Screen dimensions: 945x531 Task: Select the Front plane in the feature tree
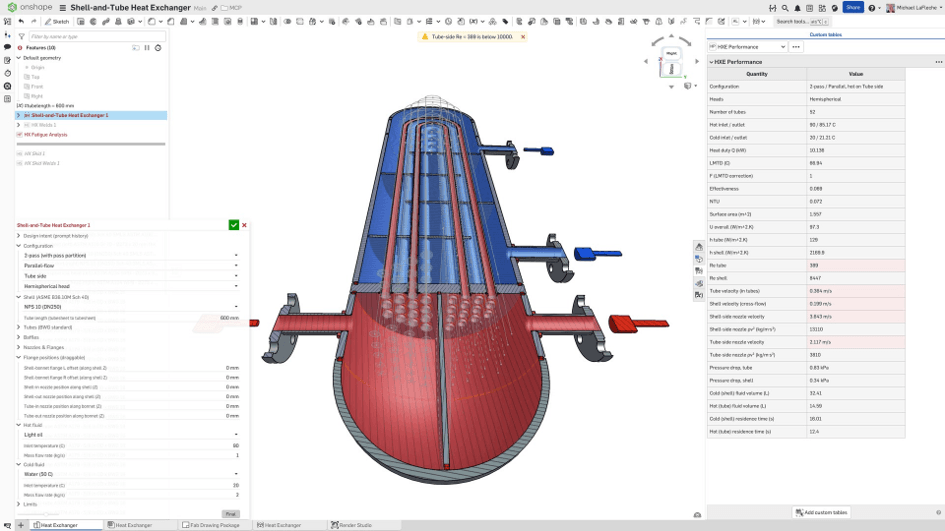36,87
